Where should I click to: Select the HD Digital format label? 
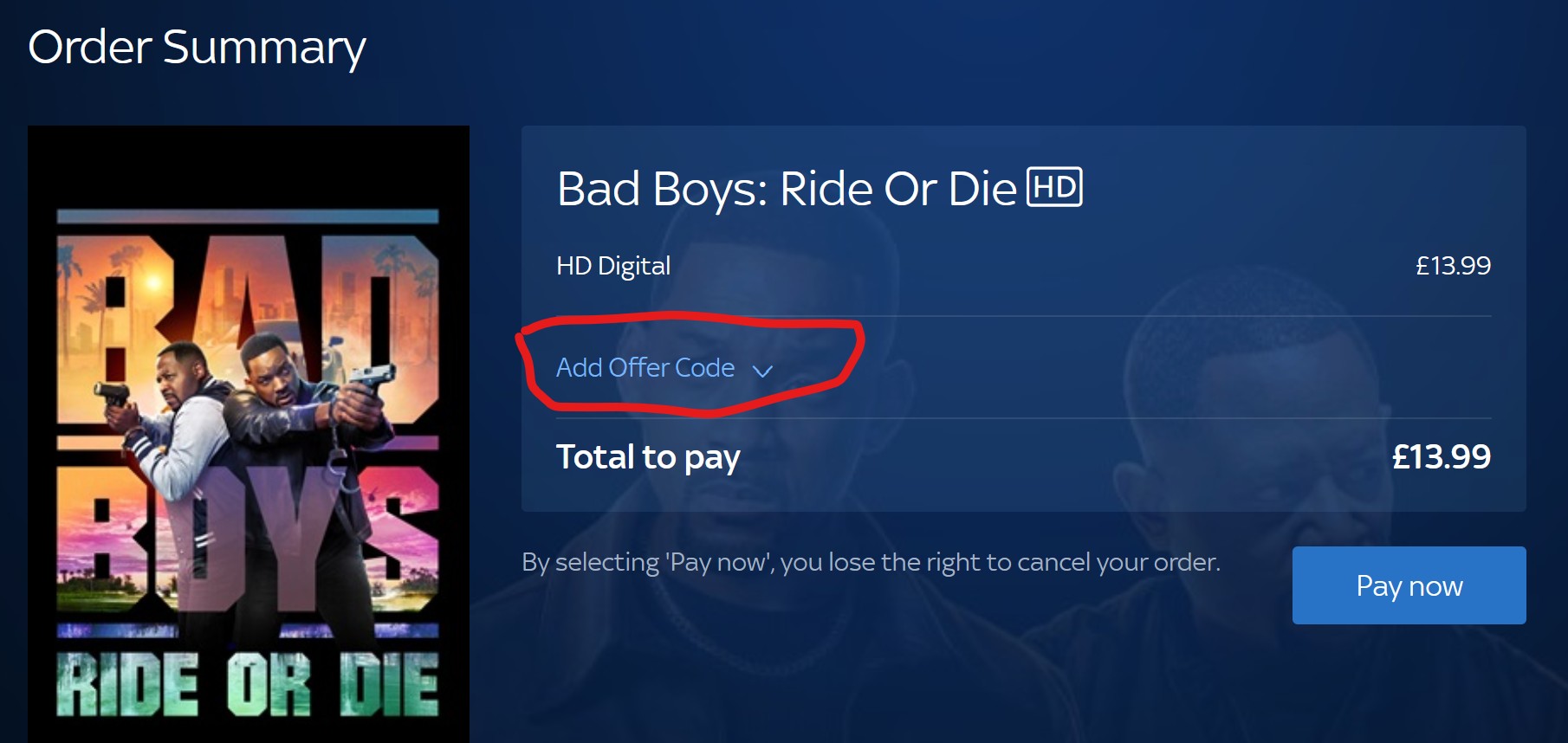pyautogui.click(x=613, y=266)
